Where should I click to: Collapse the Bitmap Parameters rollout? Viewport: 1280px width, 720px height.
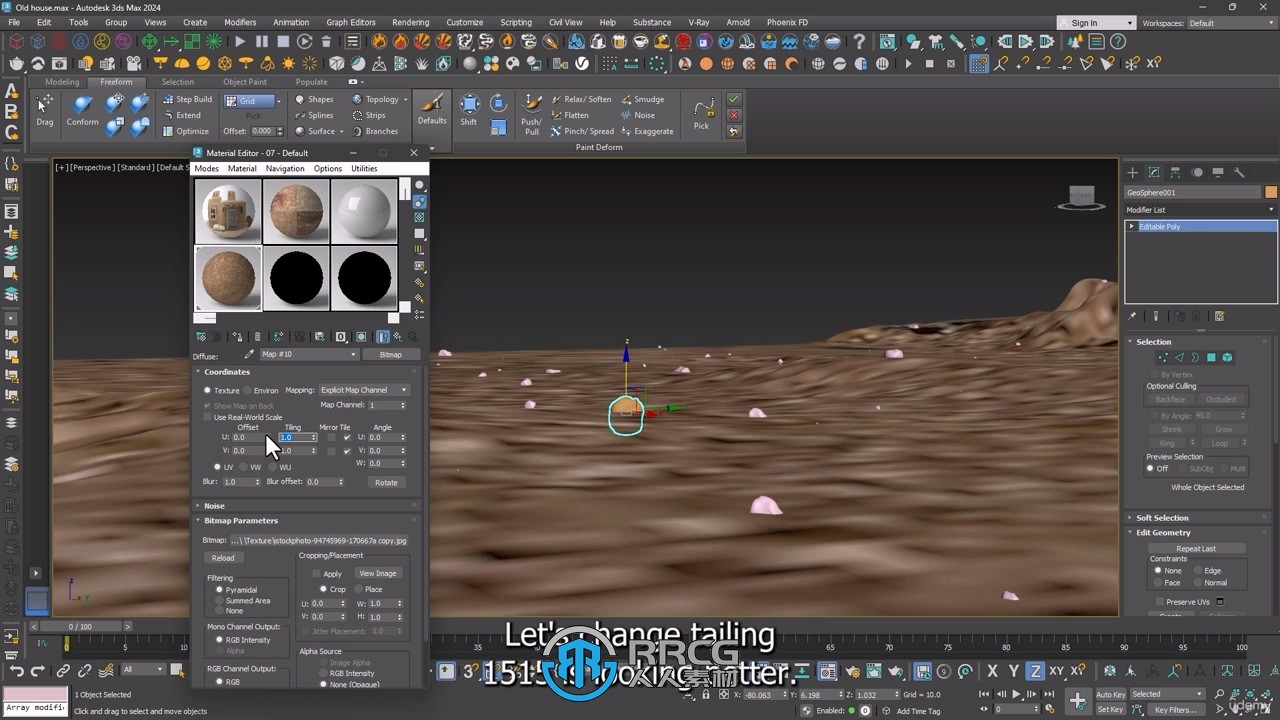click(305, 520)
